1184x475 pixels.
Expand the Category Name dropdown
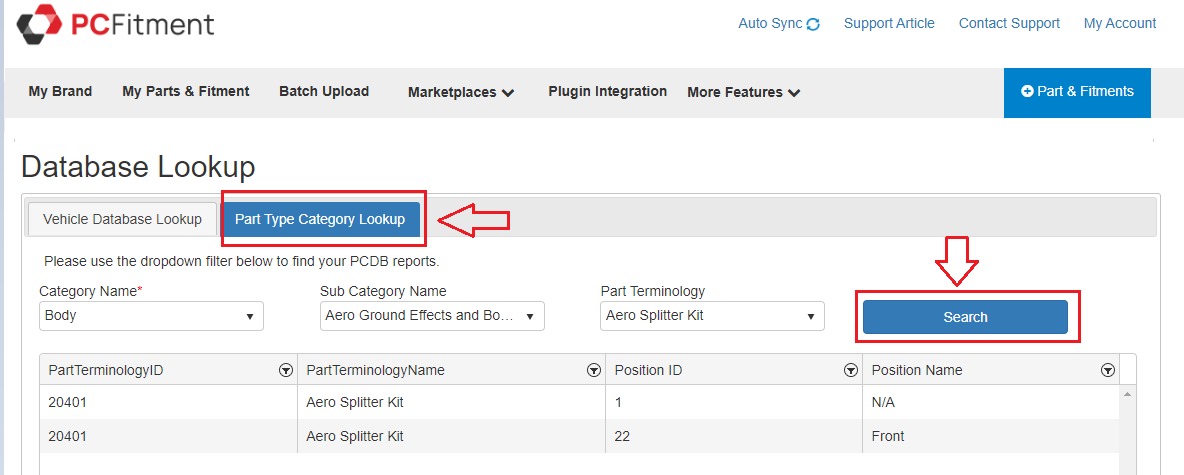(151, 316)
